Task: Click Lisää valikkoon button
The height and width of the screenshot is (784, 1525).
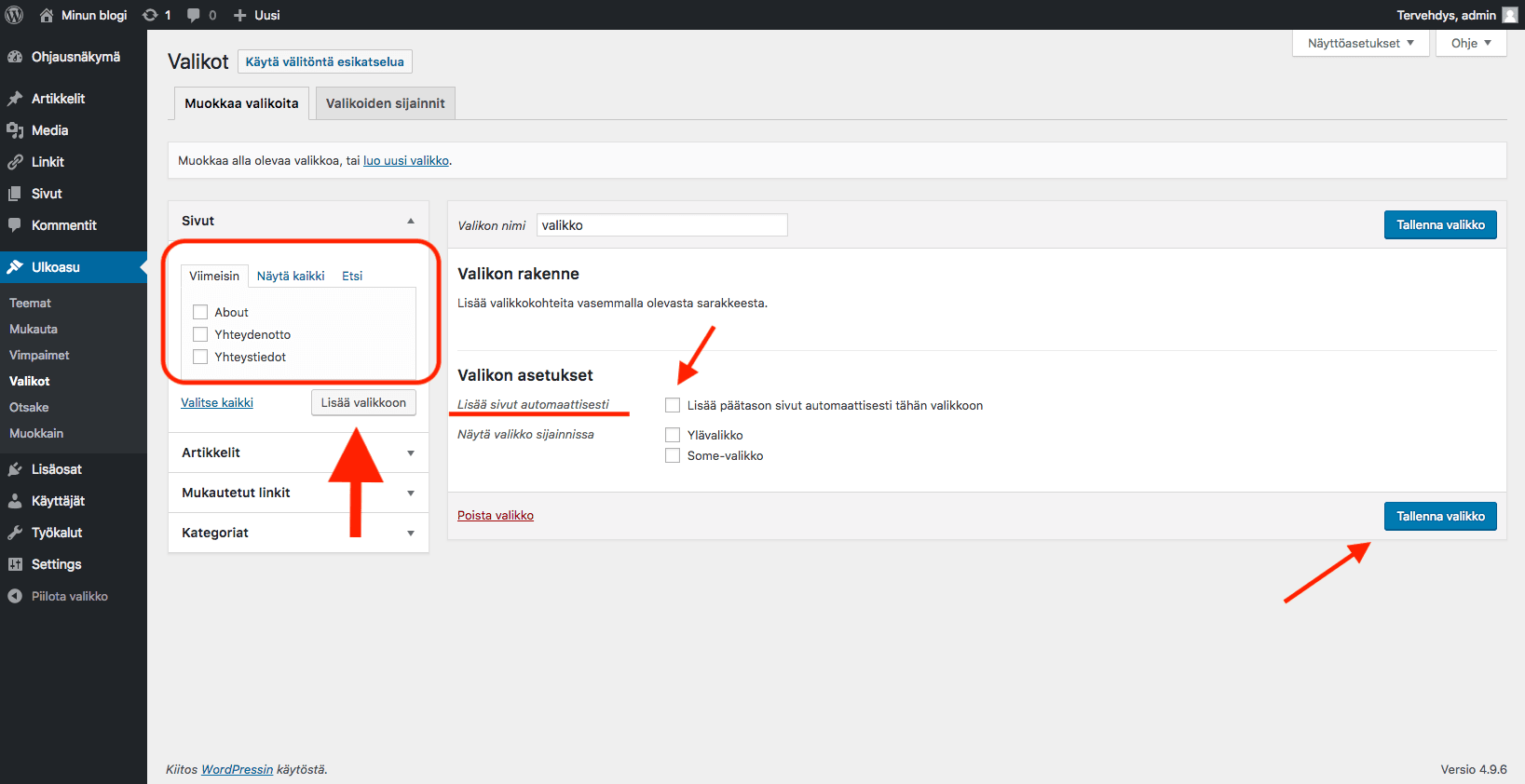Action: tap(363, 402)
